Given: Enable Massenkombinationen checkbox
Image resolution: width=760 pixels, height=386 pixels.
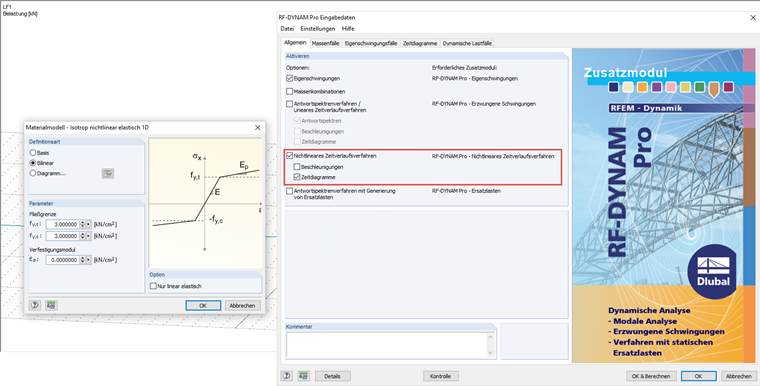Looking at the screenshot, I should tap(289, 91).
